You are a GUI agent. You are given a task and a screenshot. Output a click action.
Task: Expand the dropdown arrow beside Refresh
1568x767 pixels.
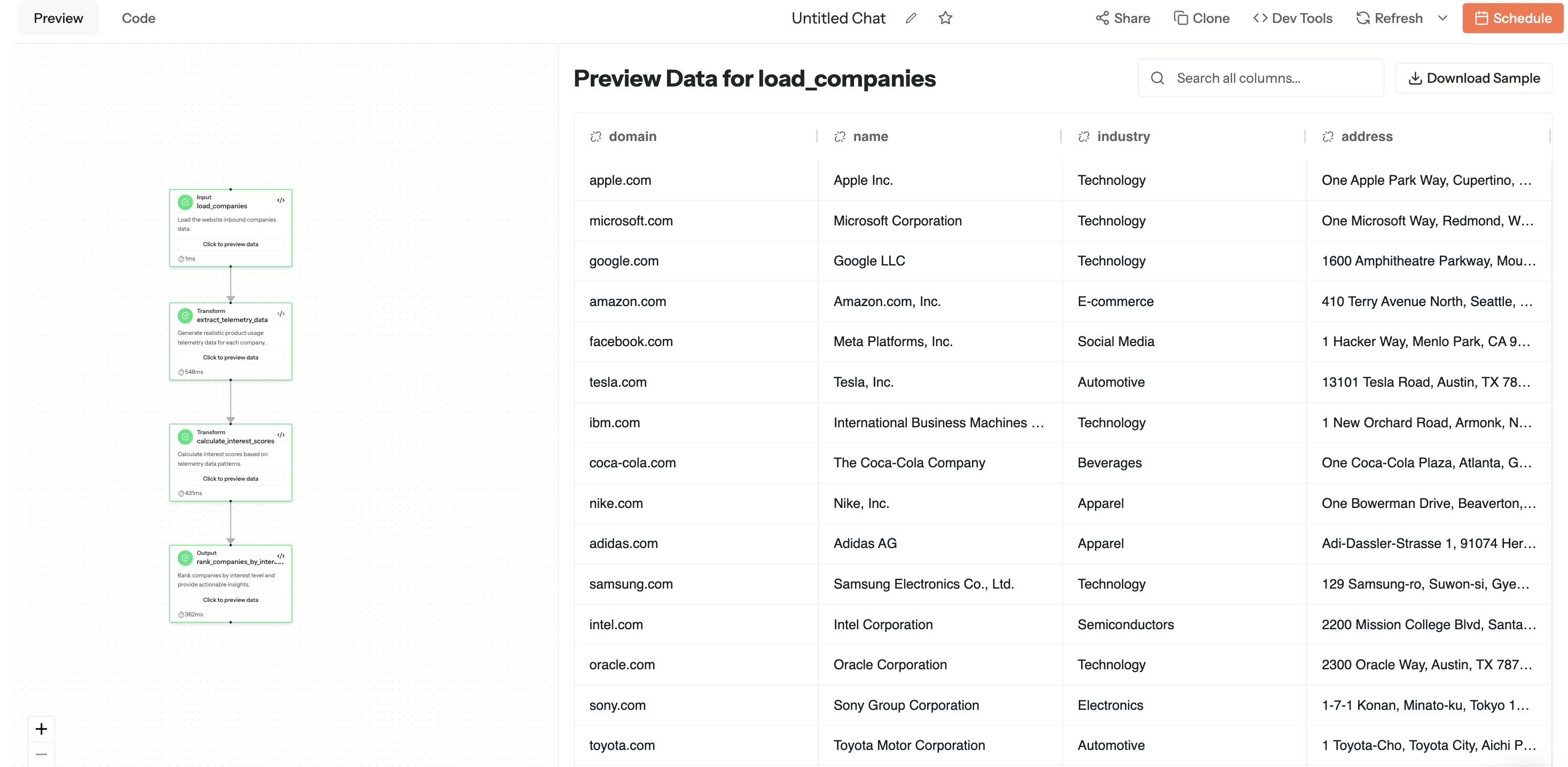[1442, 18]
